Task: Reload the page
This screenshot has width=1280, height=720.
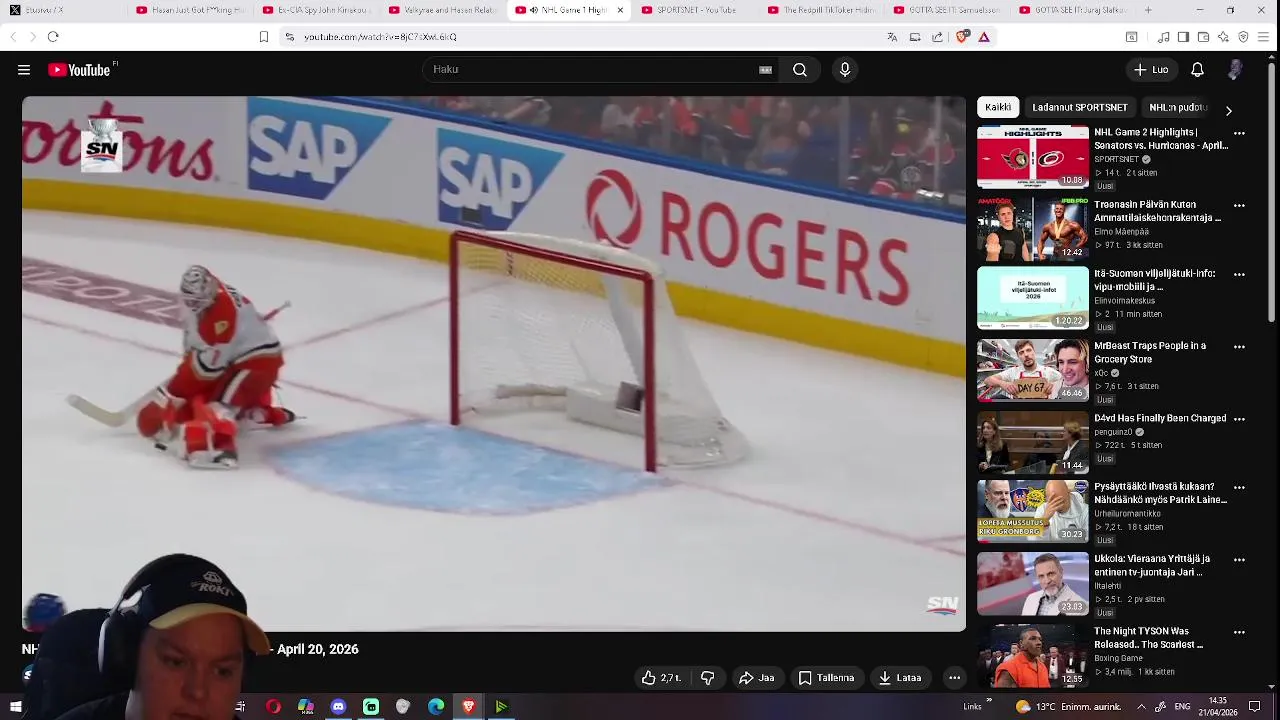Action: (x=53, y=37)
